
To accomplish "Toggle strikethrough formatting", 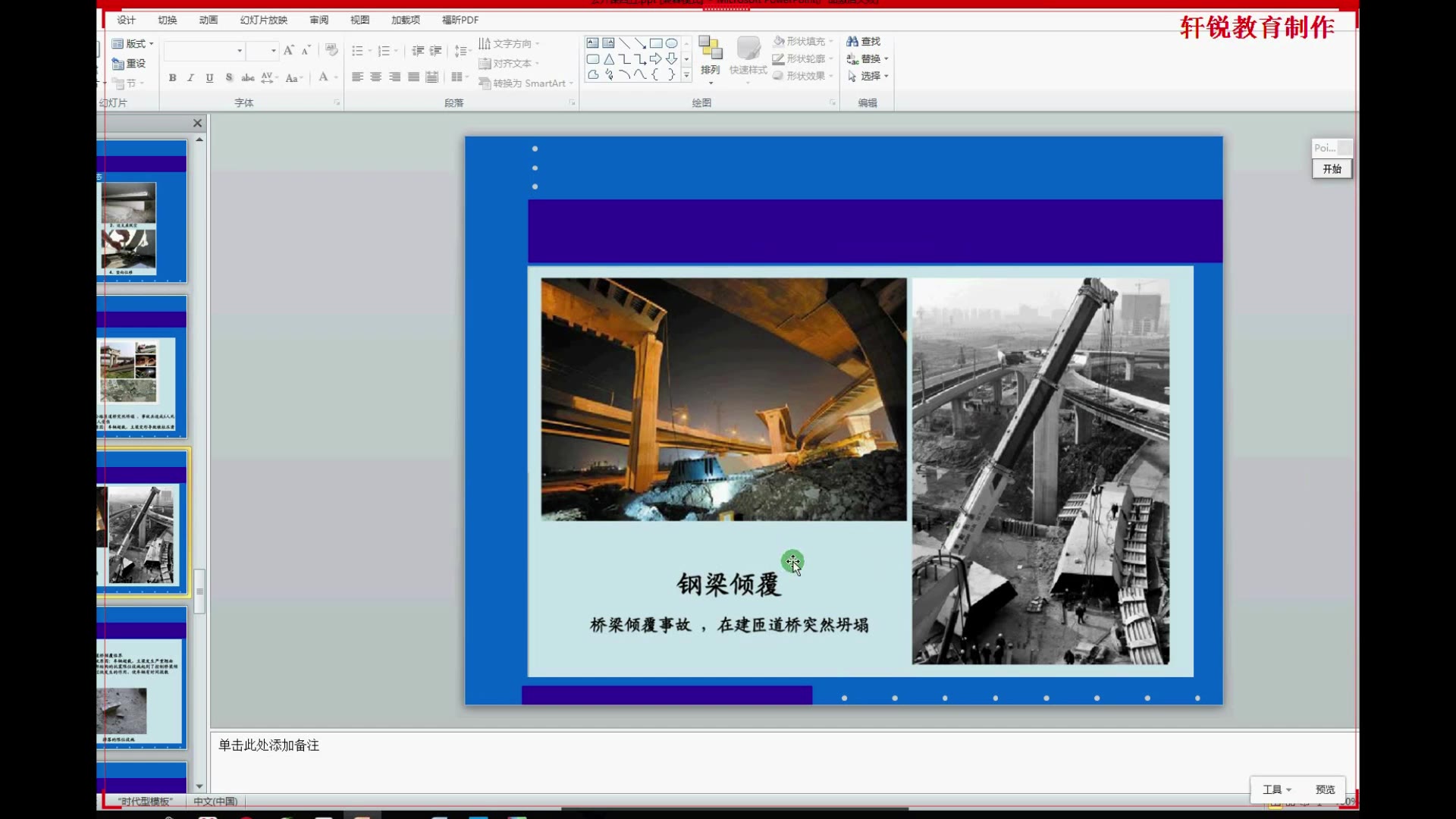I will click(x=248, y=77).
